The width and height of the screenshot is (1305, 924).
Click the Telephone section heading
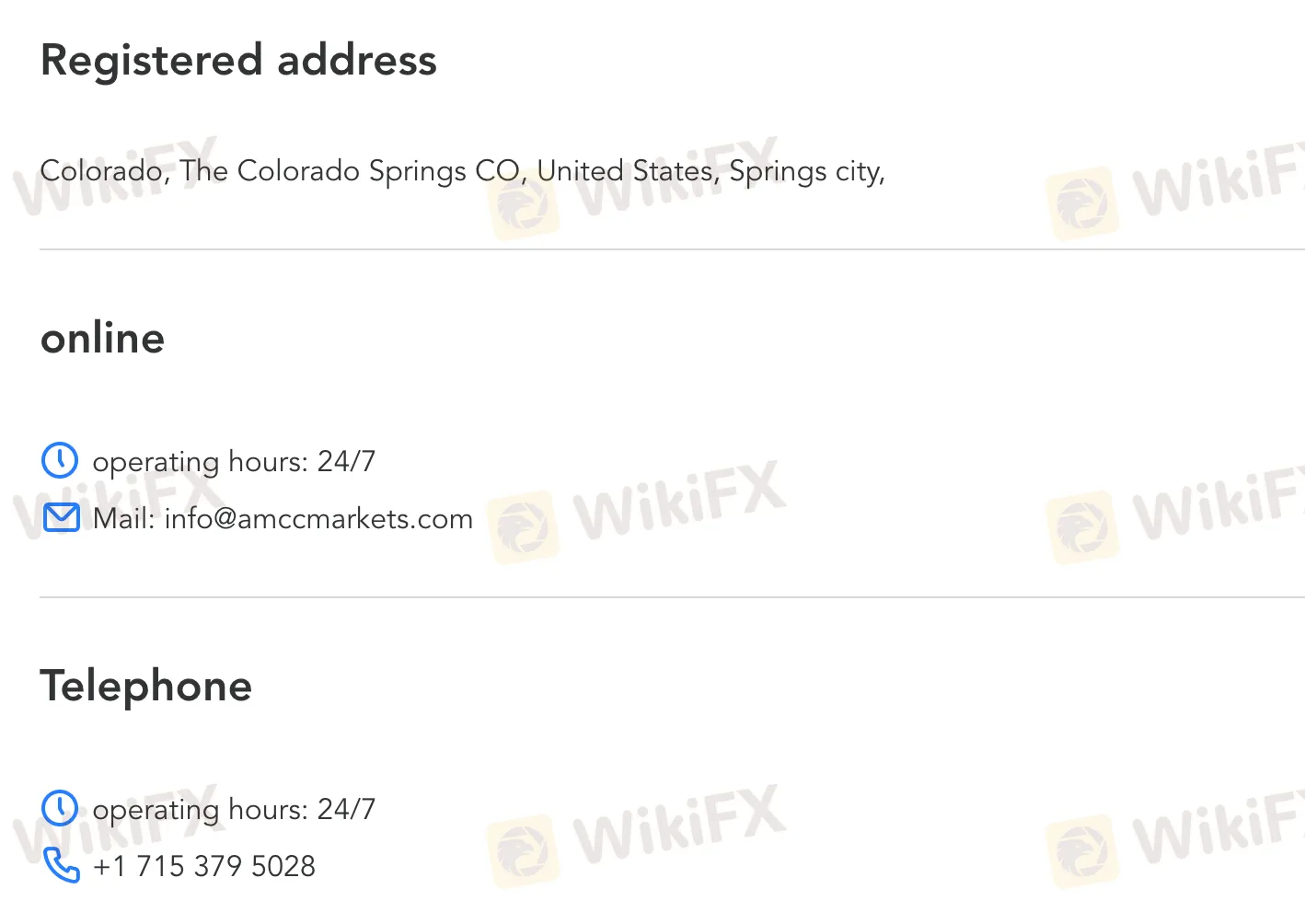(146, 687)
